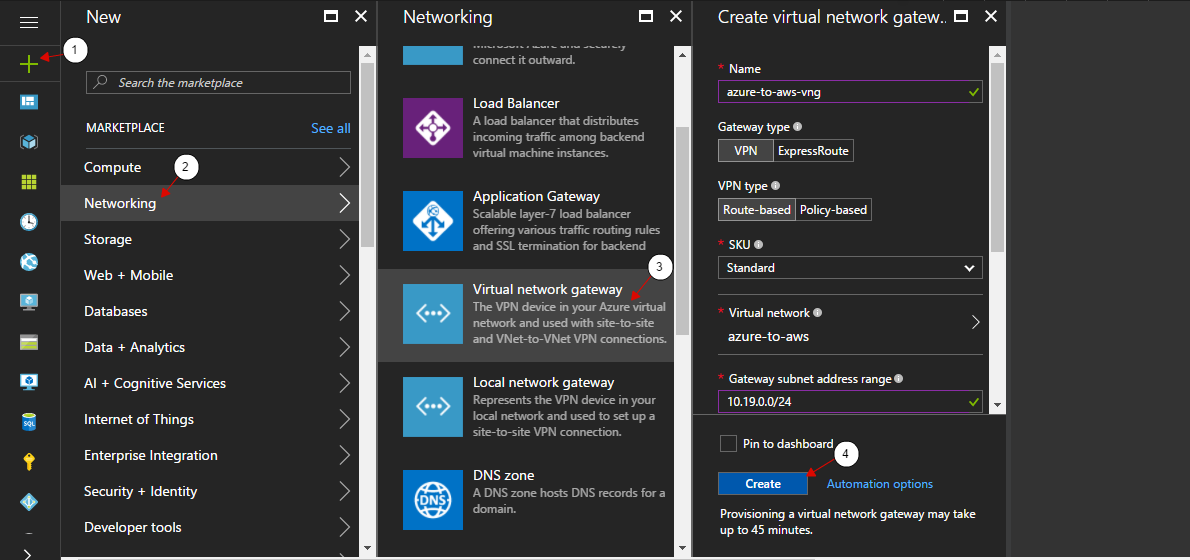Open All resources green grid icon
1190x560 pixels.
(x=29, y=182)
